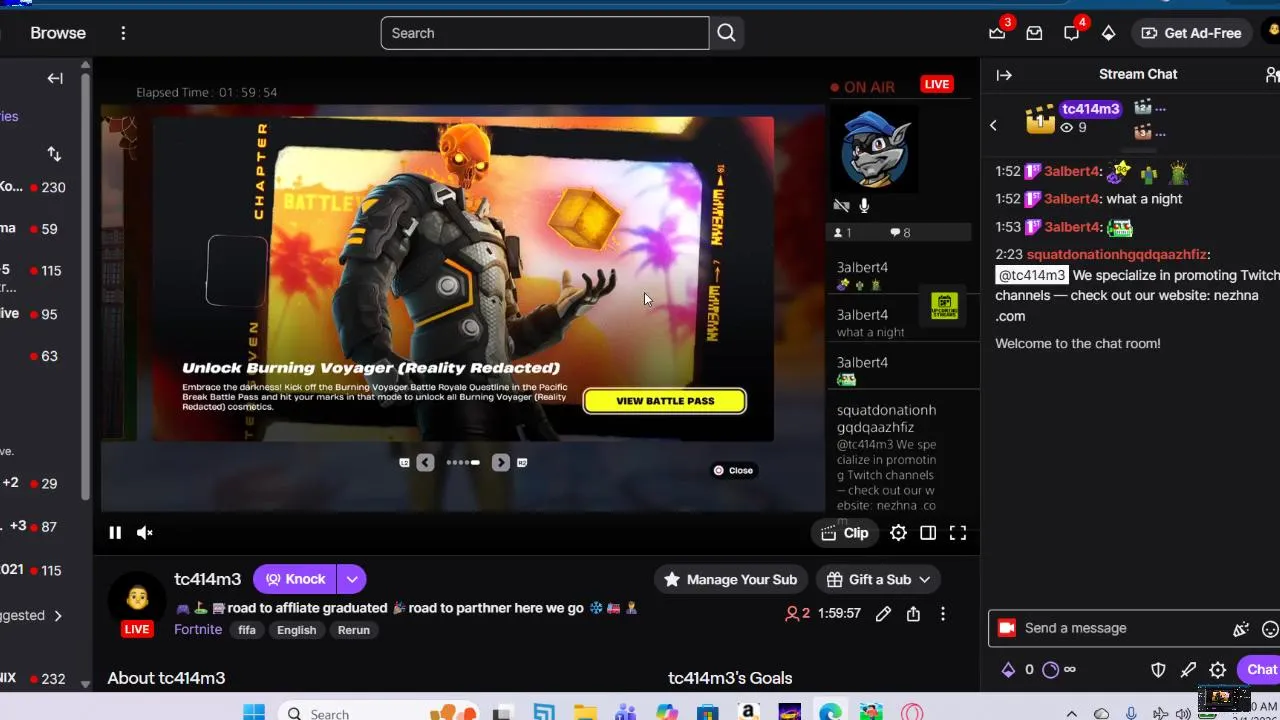
Task: Click the @tc414m3 mention in chat
Action: pyautogui.click(x=1031, y=276)
